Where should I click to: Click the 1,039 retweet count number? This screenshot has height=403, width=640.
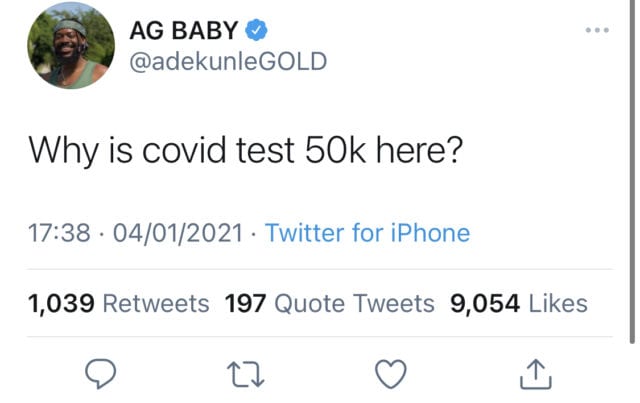click(x=61, y=304)
